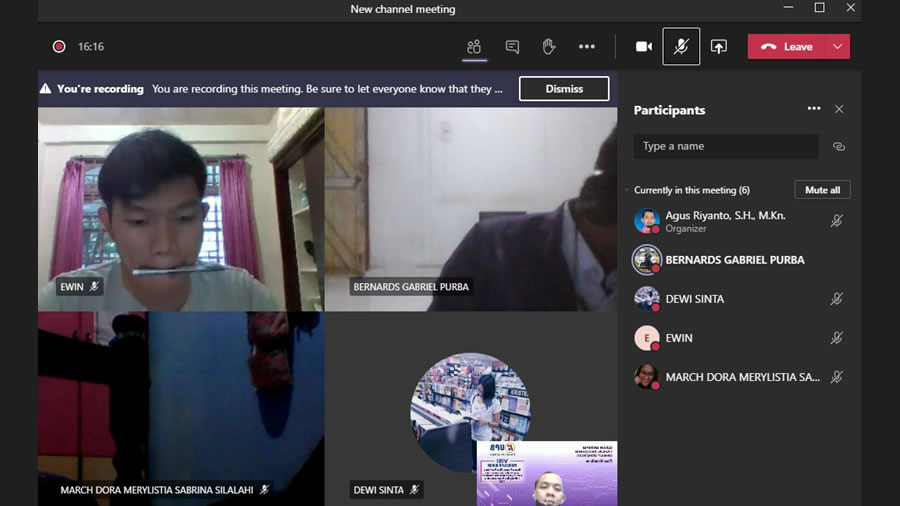
Task: Open the meeting chat icon
Action: coord(512,47)
